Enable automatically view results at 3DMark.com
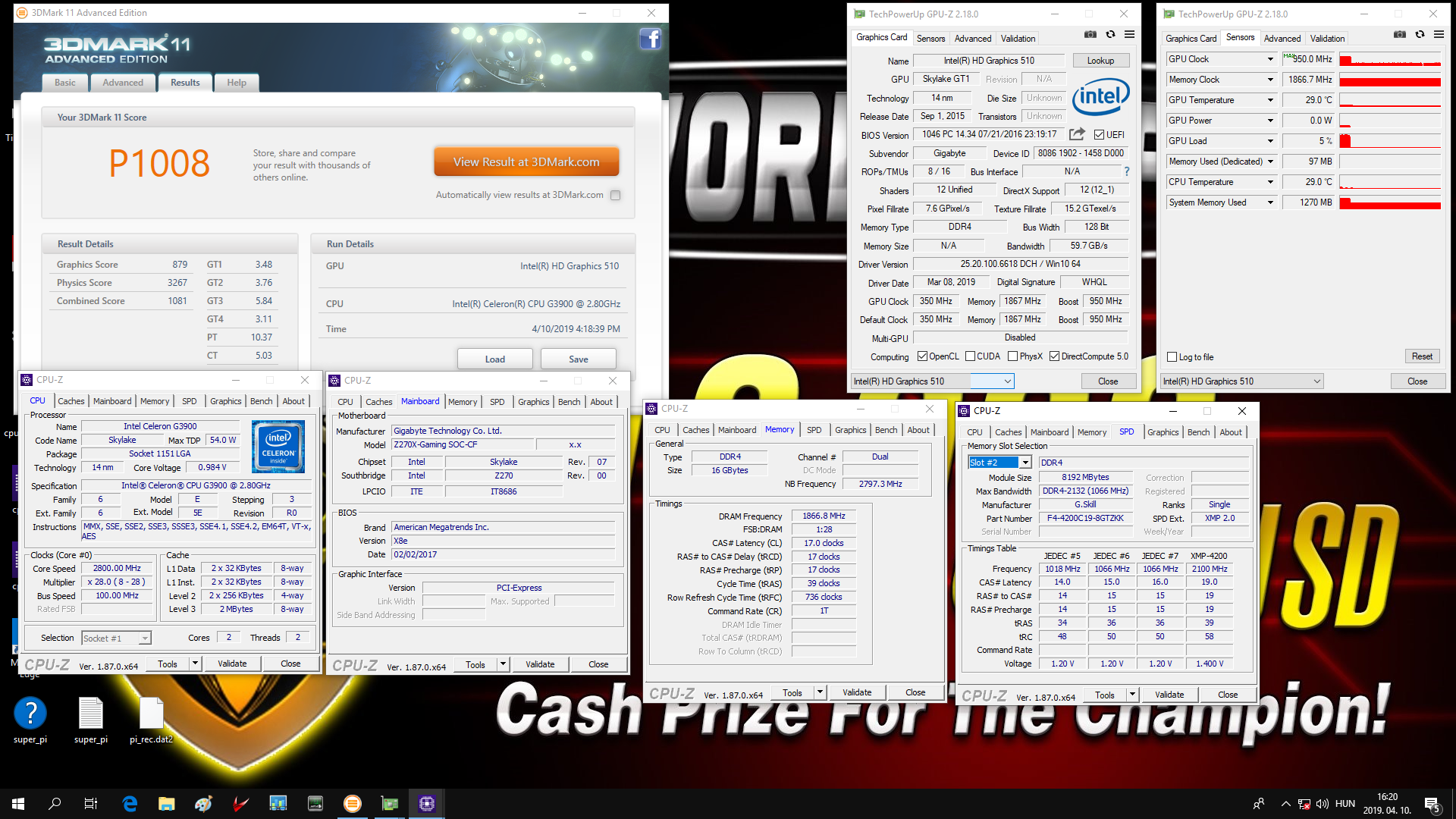This screenshot has width=1456, height=819. 616,195
